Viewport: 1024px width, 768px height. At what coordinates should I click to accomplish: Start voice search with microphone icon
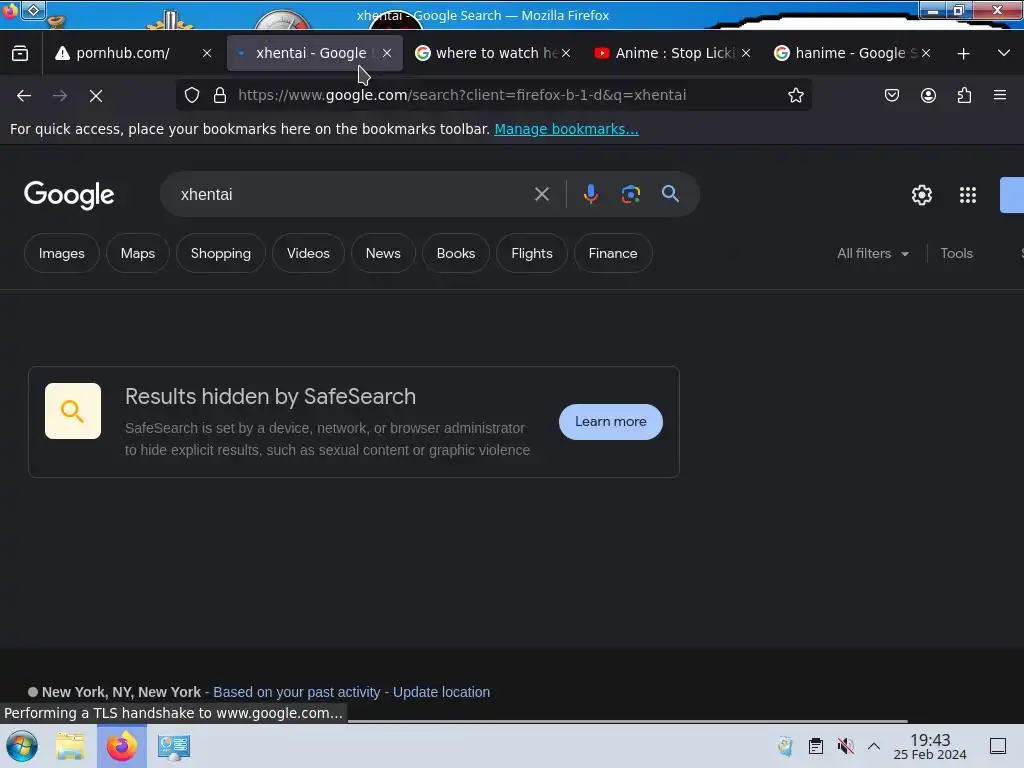coord(590,194)
